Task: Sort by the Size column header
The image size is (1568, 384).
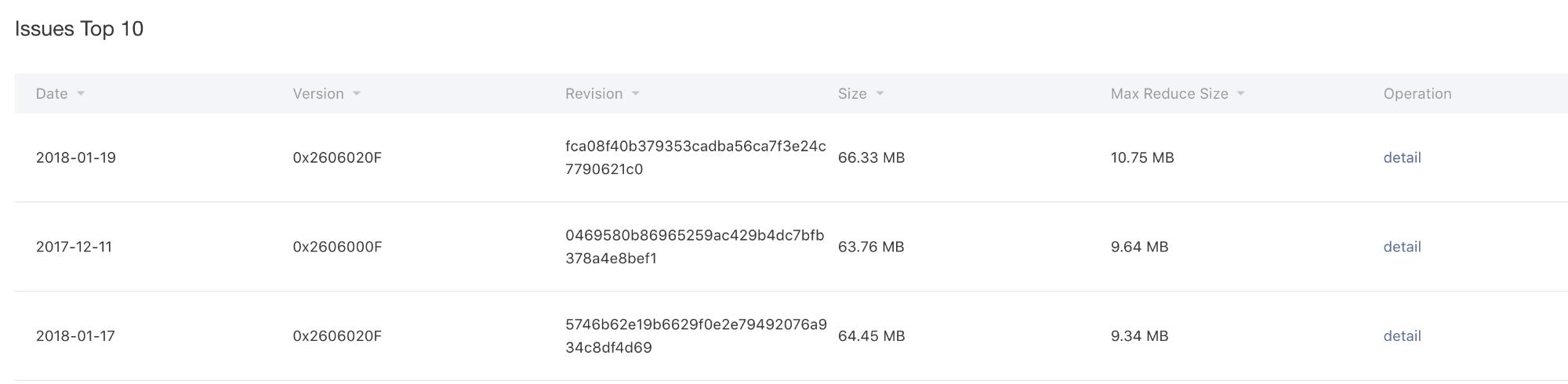Action: point(852,94)
